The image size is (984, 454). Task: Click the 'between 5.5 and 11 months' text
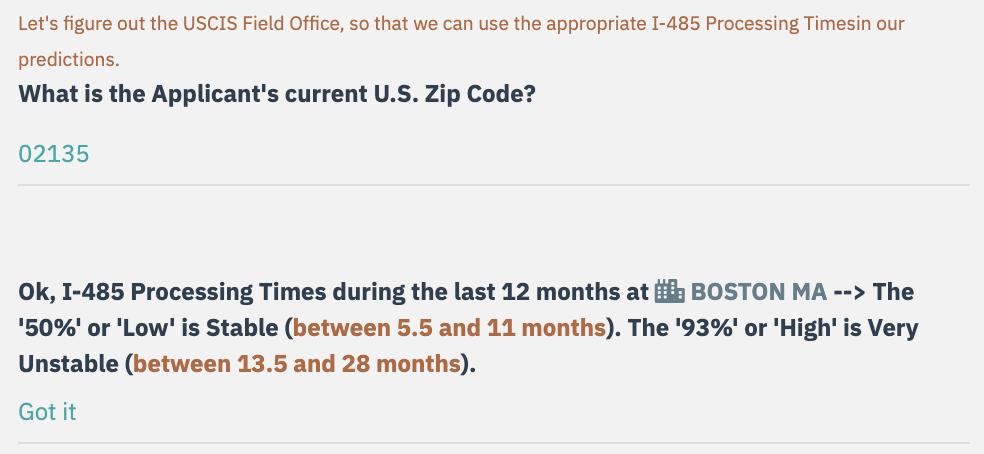449,328
